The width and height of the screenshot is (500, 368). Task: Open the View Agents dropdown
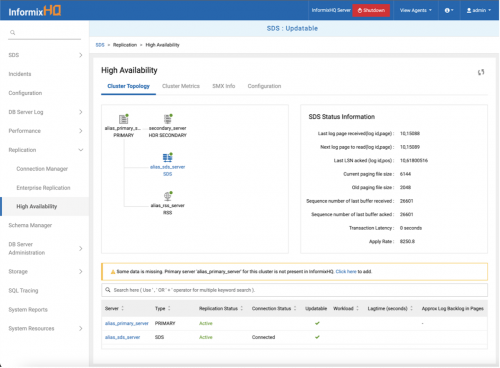(x=416, y=10)
